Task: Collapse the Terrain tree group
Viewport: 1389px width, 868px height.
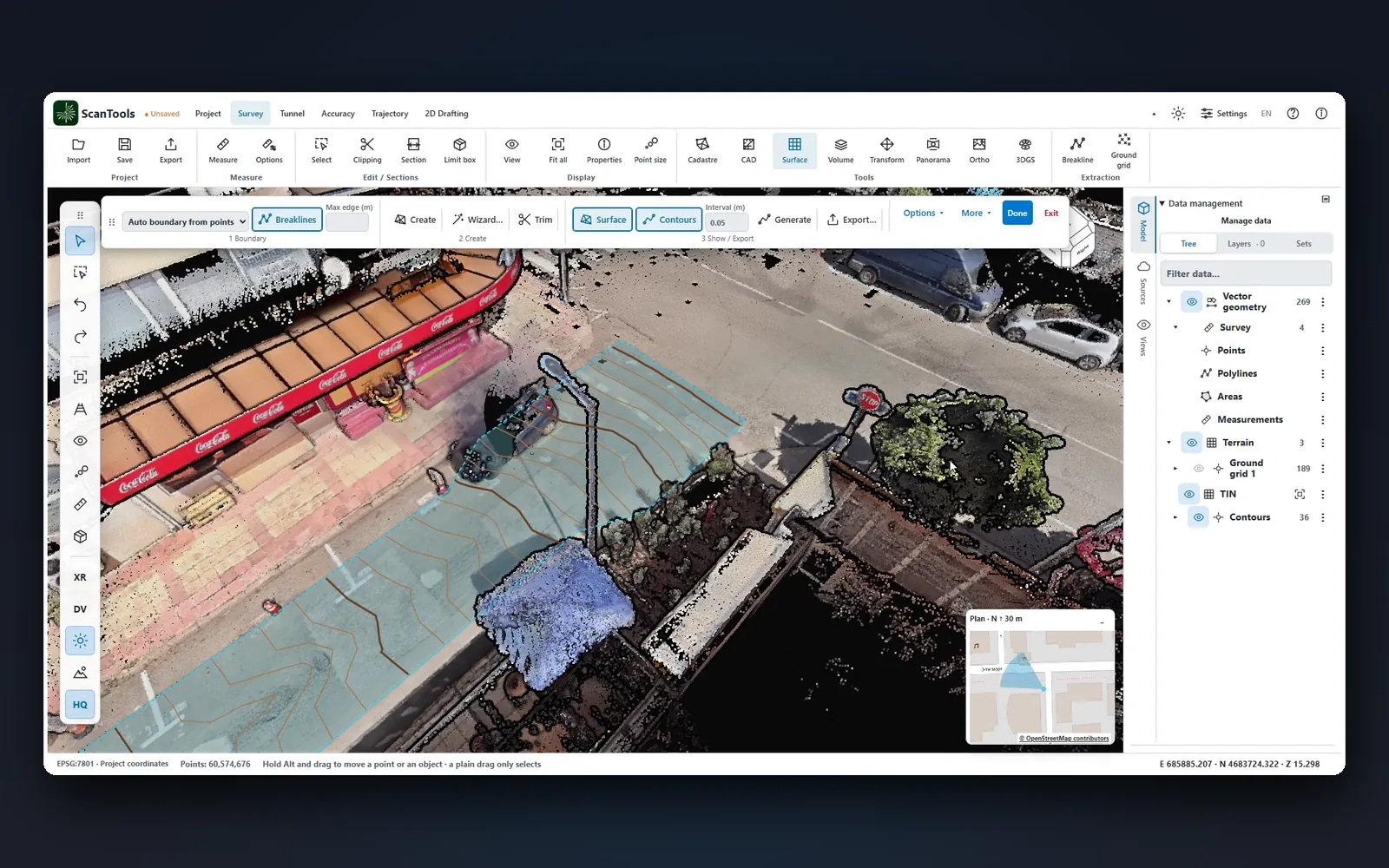Action: point(1168,443)
